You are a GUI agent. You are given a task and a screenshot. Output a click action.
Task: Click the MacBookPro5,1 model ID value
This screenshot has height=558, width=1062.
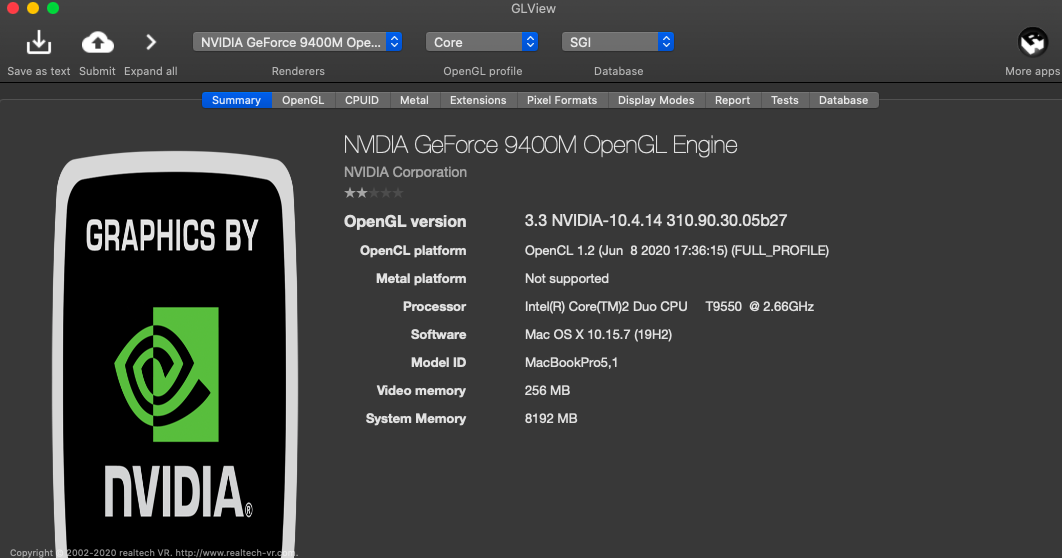click(x=571, y=363)
